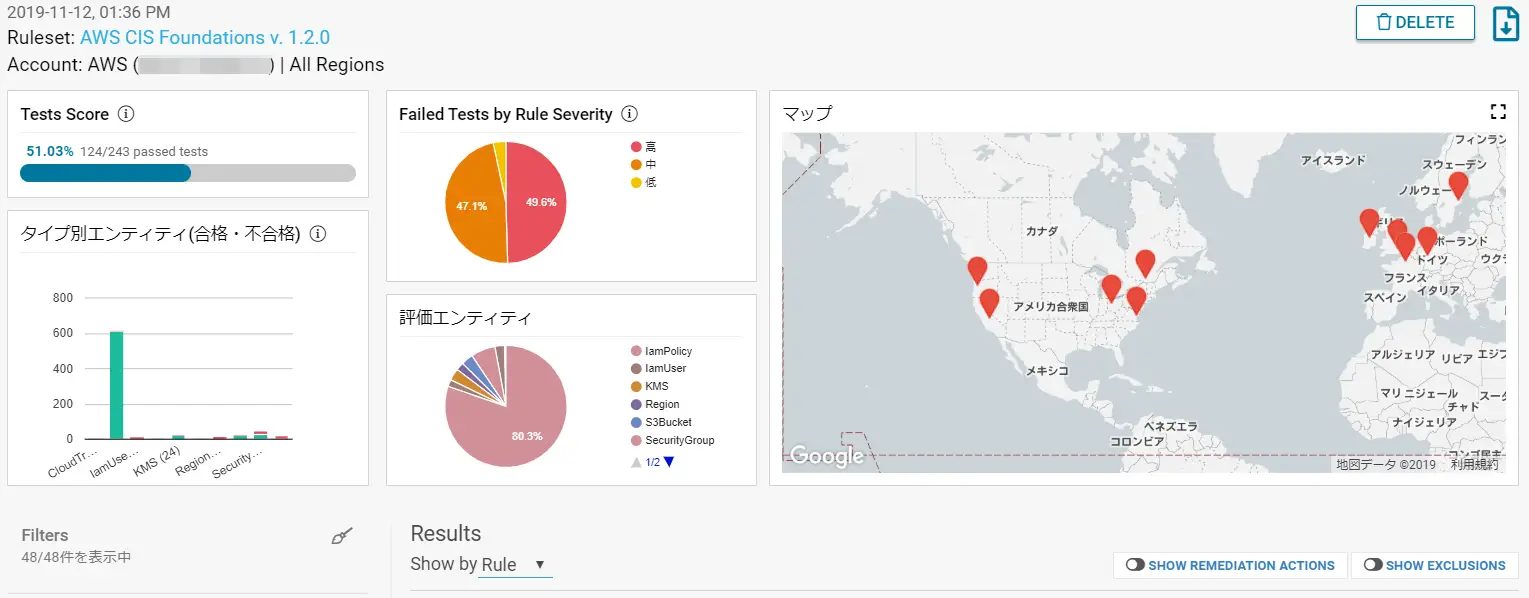Select the Oregon map pin
Viewport: 1529px width, 598px height.
pos(977,271)
